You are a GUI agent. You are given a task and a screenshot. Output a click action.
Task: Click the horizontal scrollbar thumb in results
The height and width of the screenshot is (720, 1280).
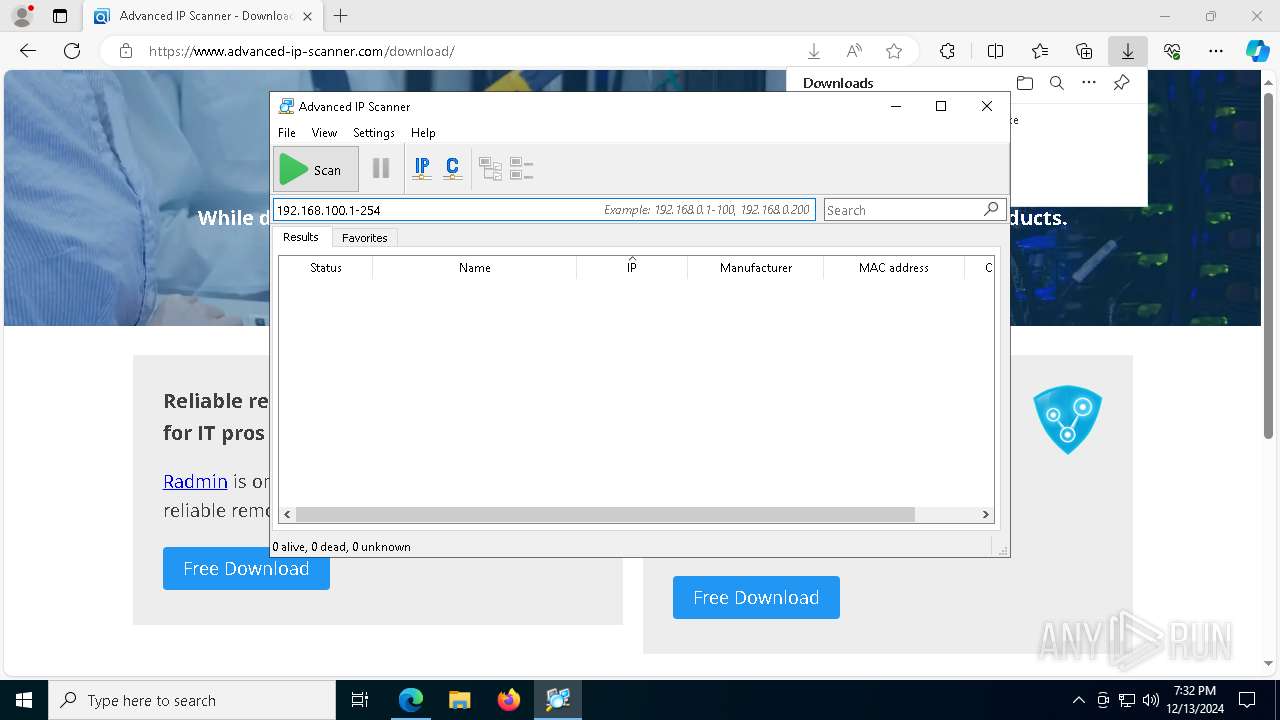(605, 514)
